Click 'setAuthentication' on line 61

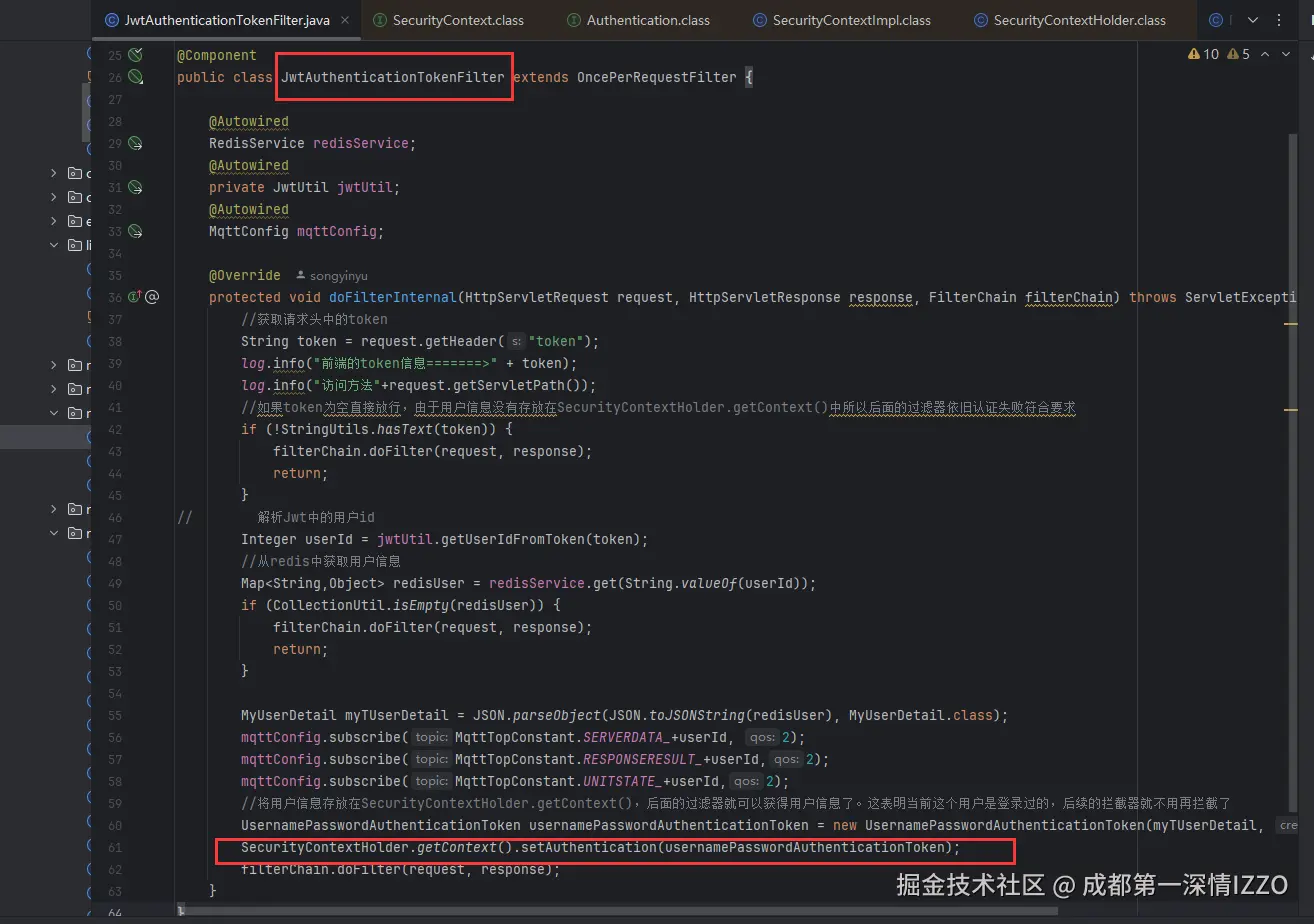[x=591, y=847]
